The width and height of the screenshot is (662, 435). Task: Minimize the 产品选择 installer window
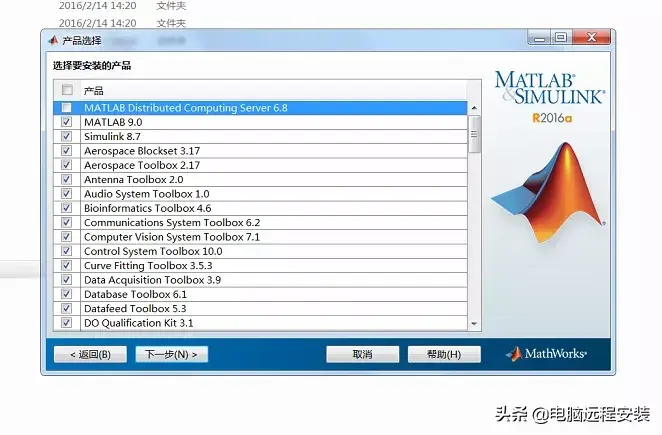click(x=541, y=38)
